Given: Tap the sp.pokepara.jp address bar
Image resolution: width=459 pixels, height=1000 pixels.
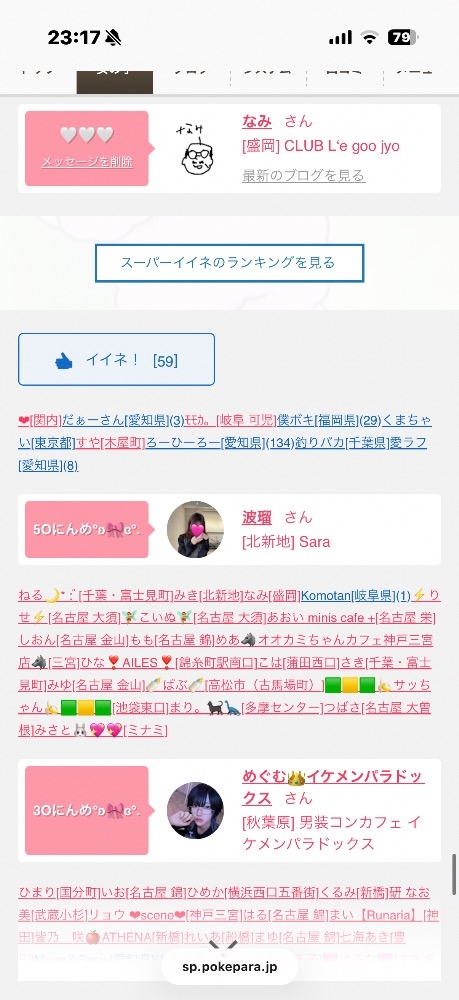Looking at the screenshot, I should [230, 967].
